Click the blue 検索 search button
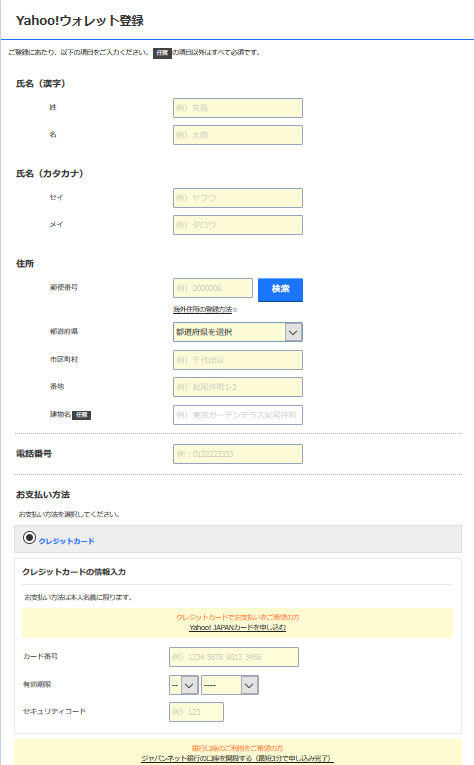The image size is (474, 765). [280, 290]
